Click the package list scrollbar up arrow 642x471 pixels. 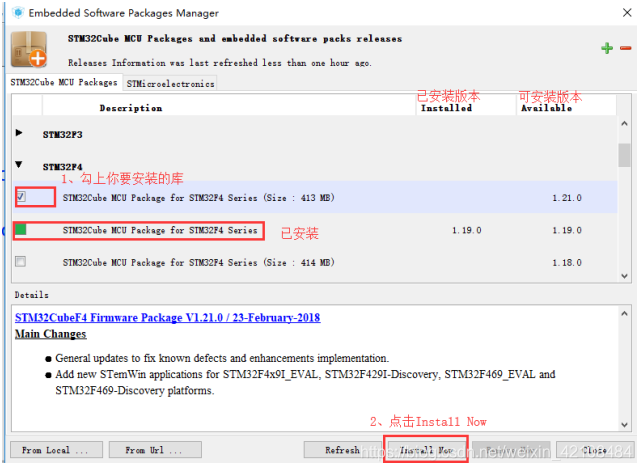point(624,124)
